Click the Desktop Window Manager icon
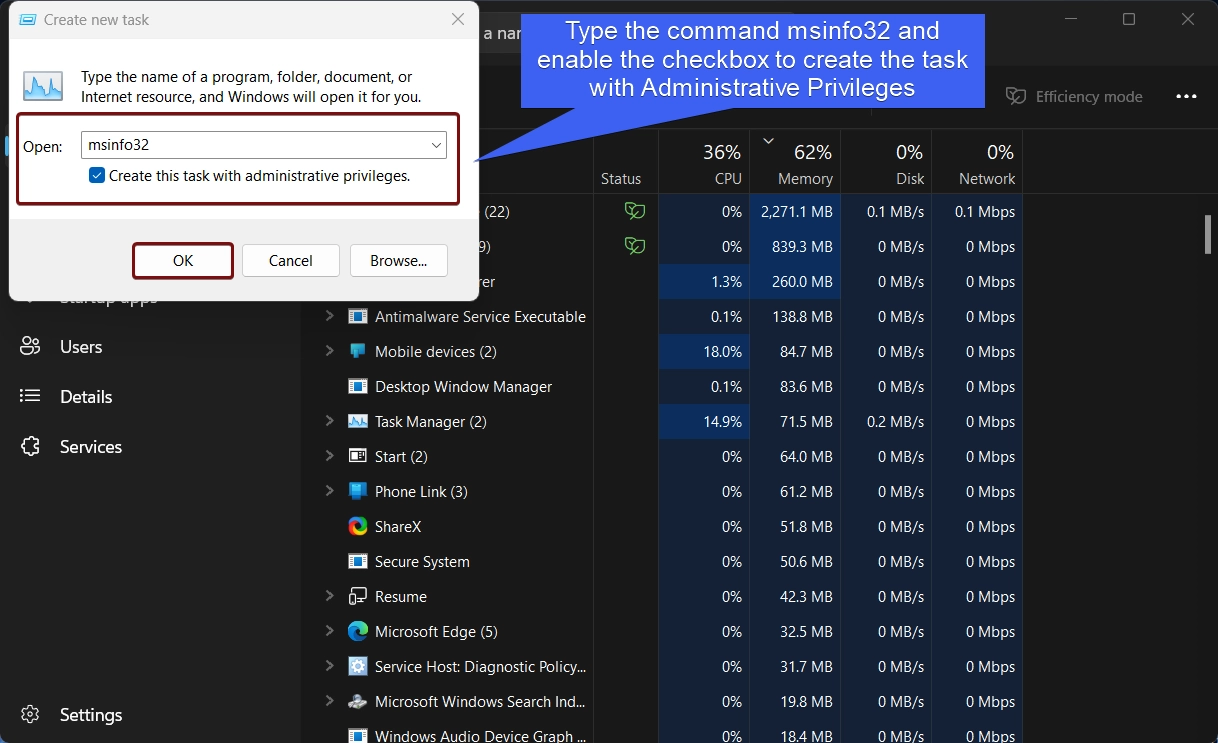Viewport: 1218px width, 743px height. pos(358,386)
